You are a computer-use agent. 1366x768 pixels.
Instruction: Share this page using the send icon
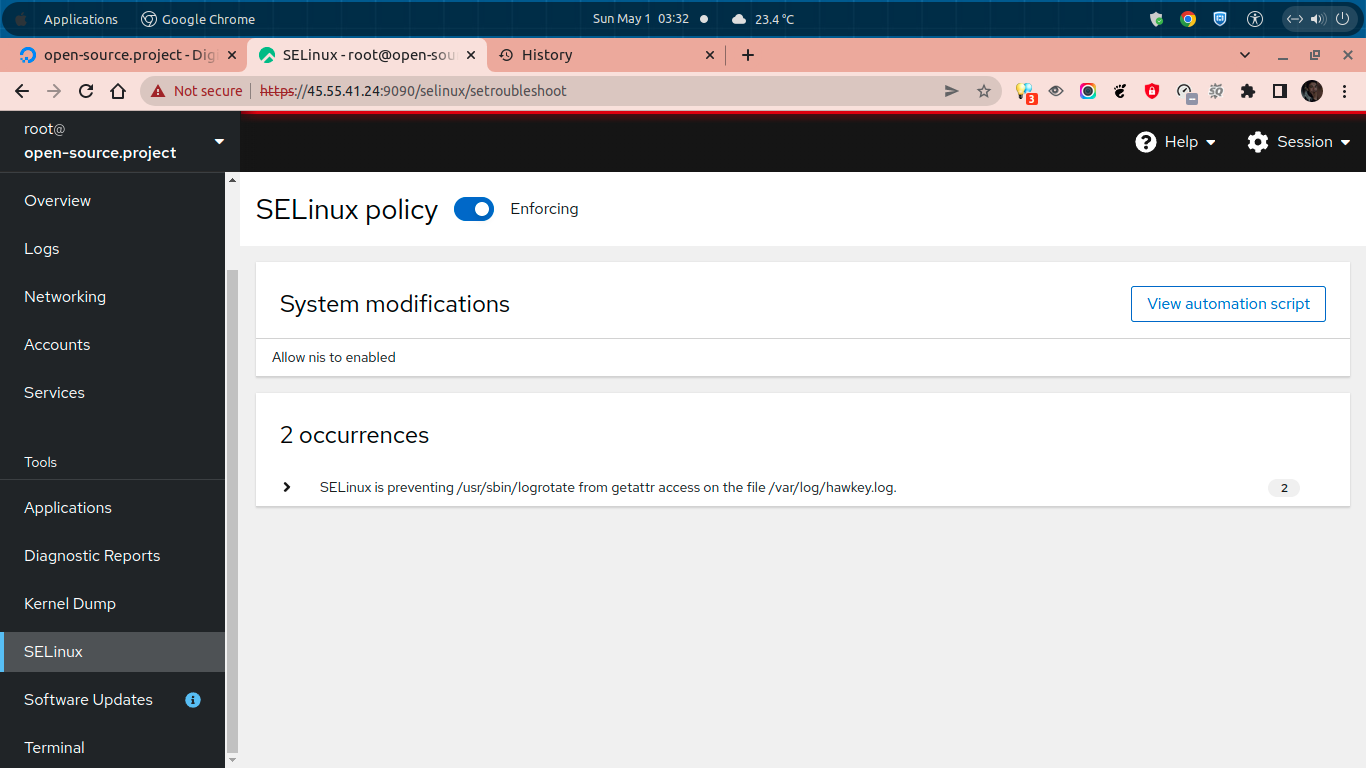point(952,91)
